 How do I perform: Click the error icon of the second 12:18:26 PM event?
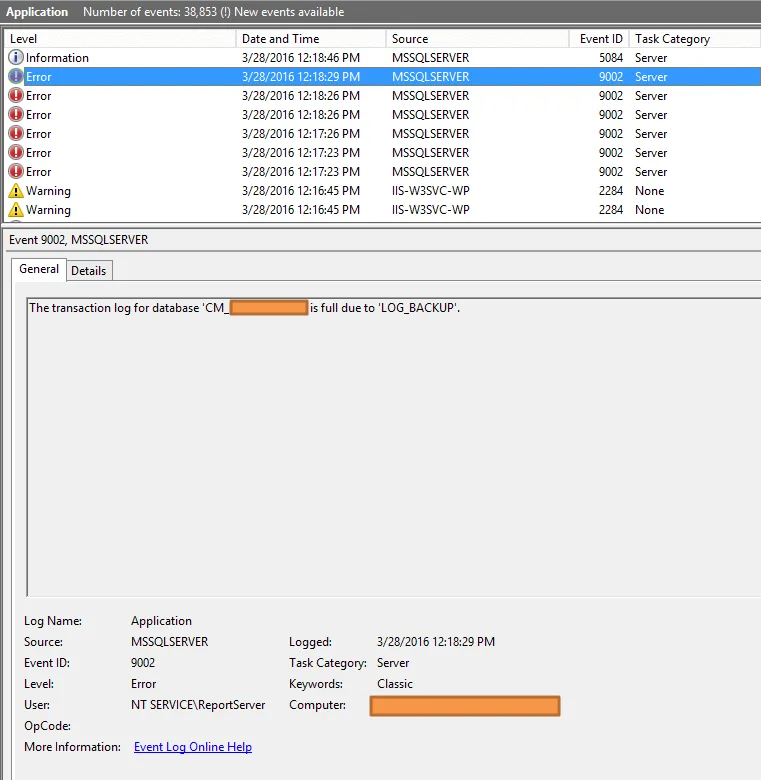tap(16, 114)
